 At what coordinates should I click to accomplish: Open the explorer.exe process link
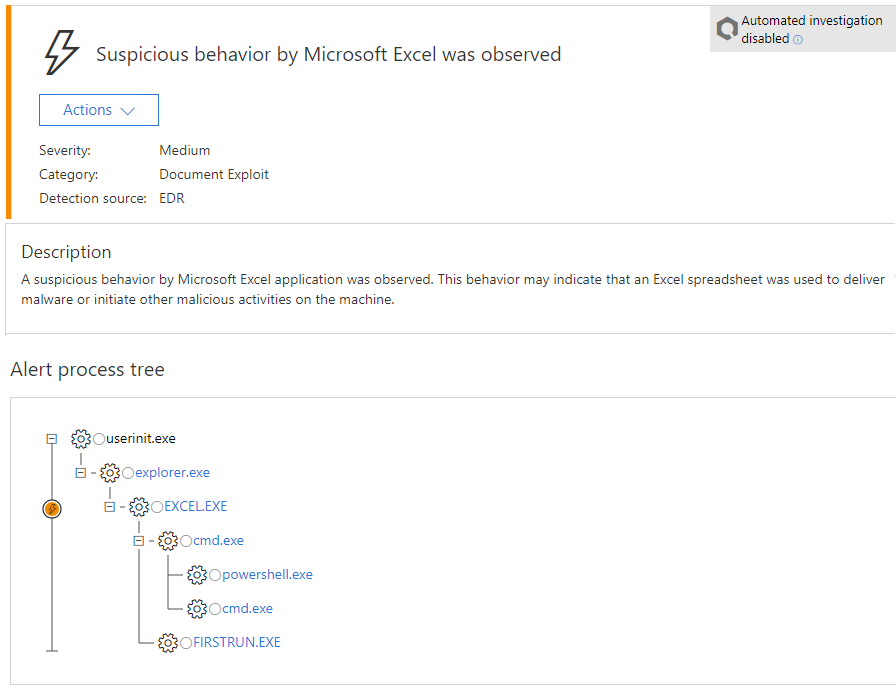pos(172,473)
